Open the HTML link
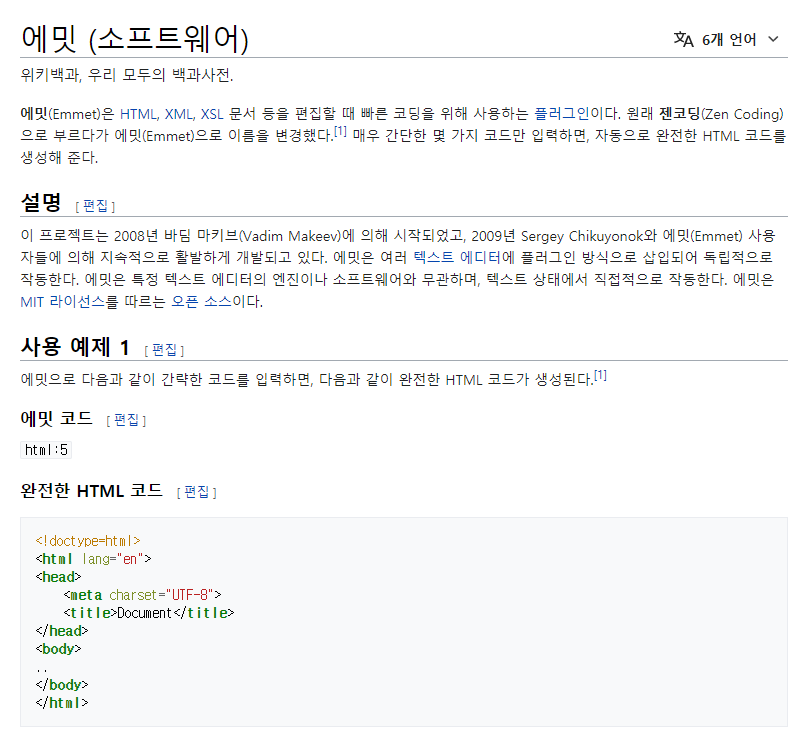Screen dimensions: 808x749 [139, 114]
